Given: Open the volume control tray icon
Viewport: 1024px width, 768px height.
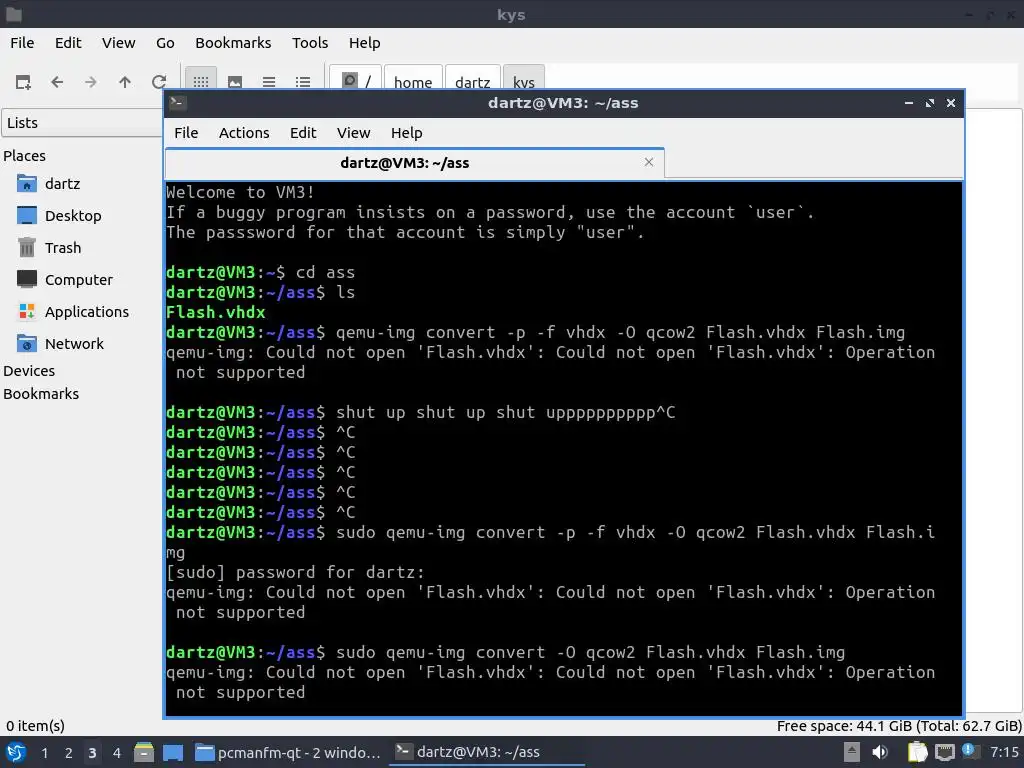Looking at the screenshot, I should (880, 752).
